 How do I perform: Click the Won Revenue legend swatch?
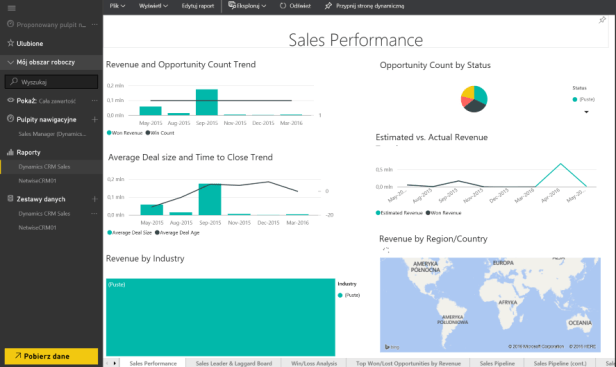pyautogui.click(x=109, y=133)
